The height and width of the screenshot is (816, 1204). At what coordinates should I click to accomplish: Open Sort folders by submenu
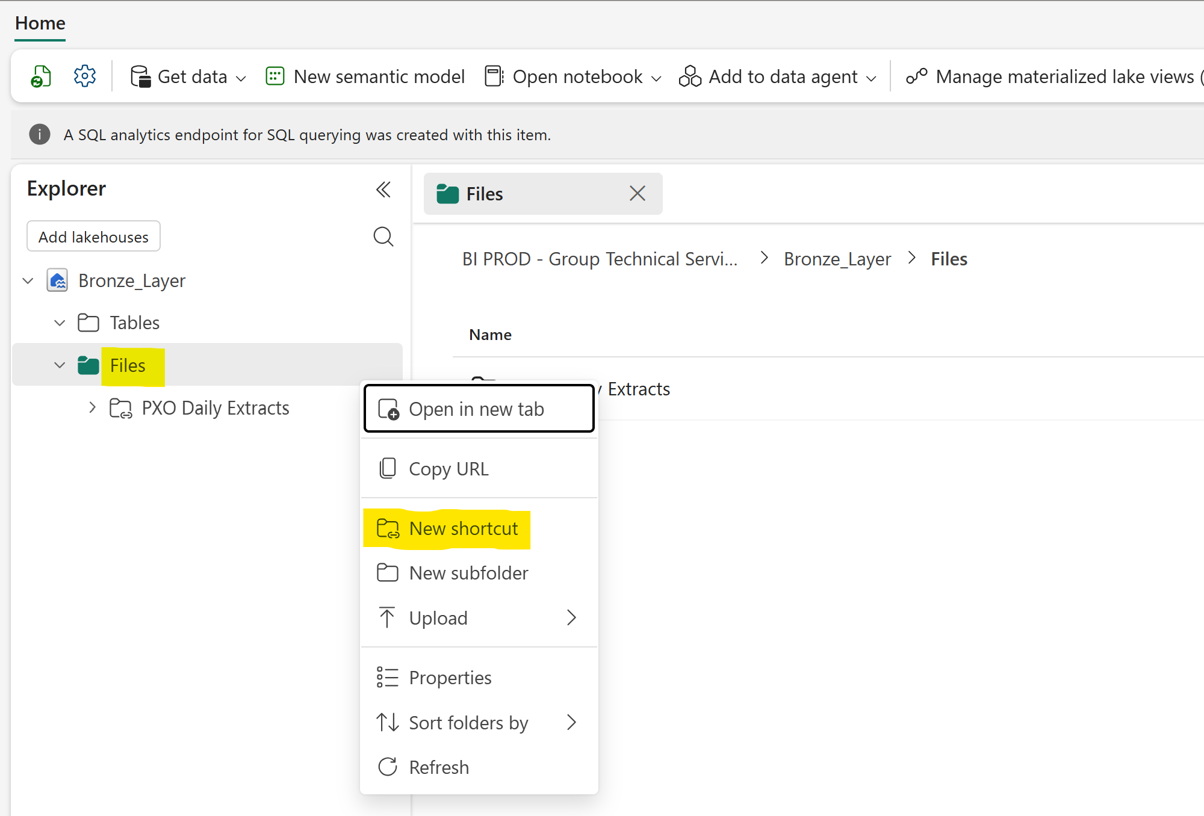479,723
